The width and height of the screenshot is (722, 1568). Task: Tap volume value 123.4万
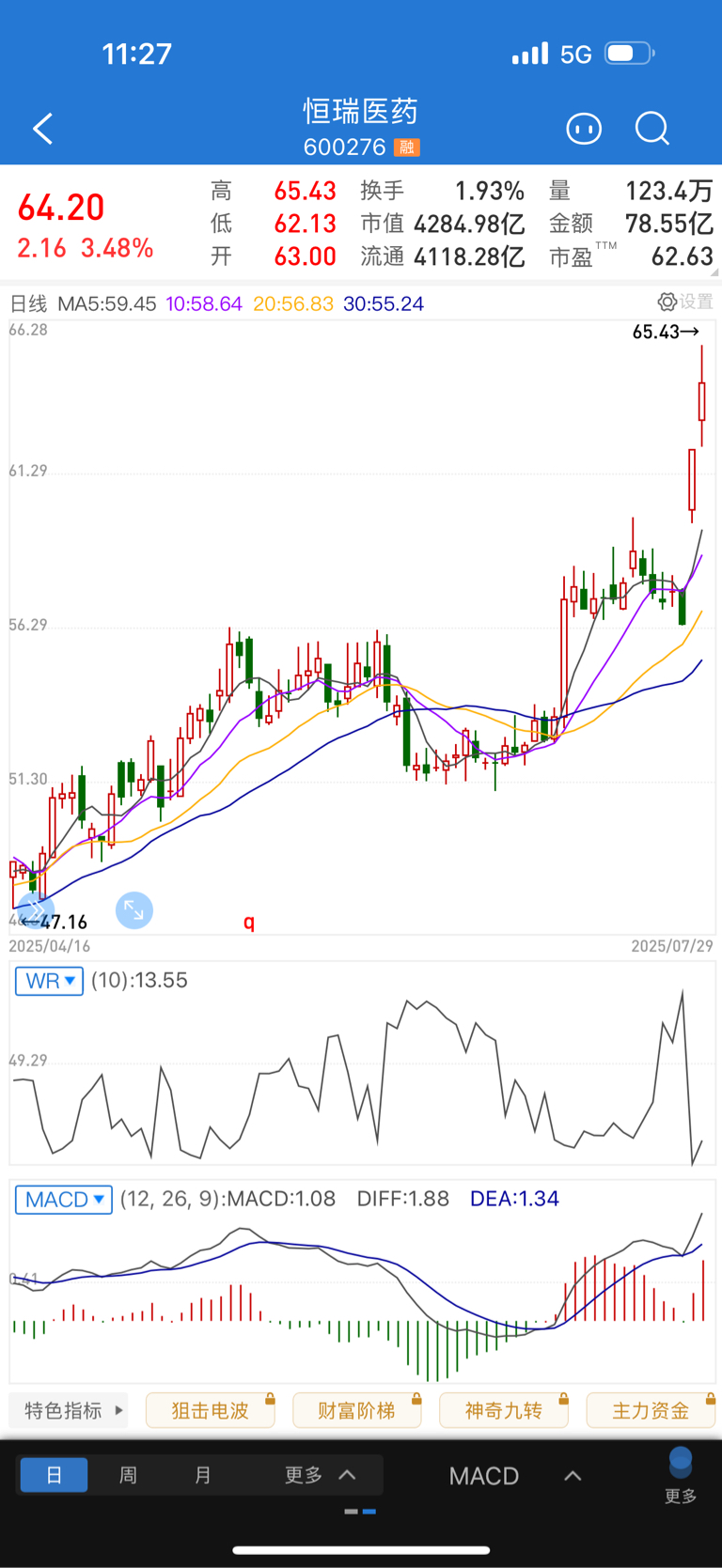[669, 191]
